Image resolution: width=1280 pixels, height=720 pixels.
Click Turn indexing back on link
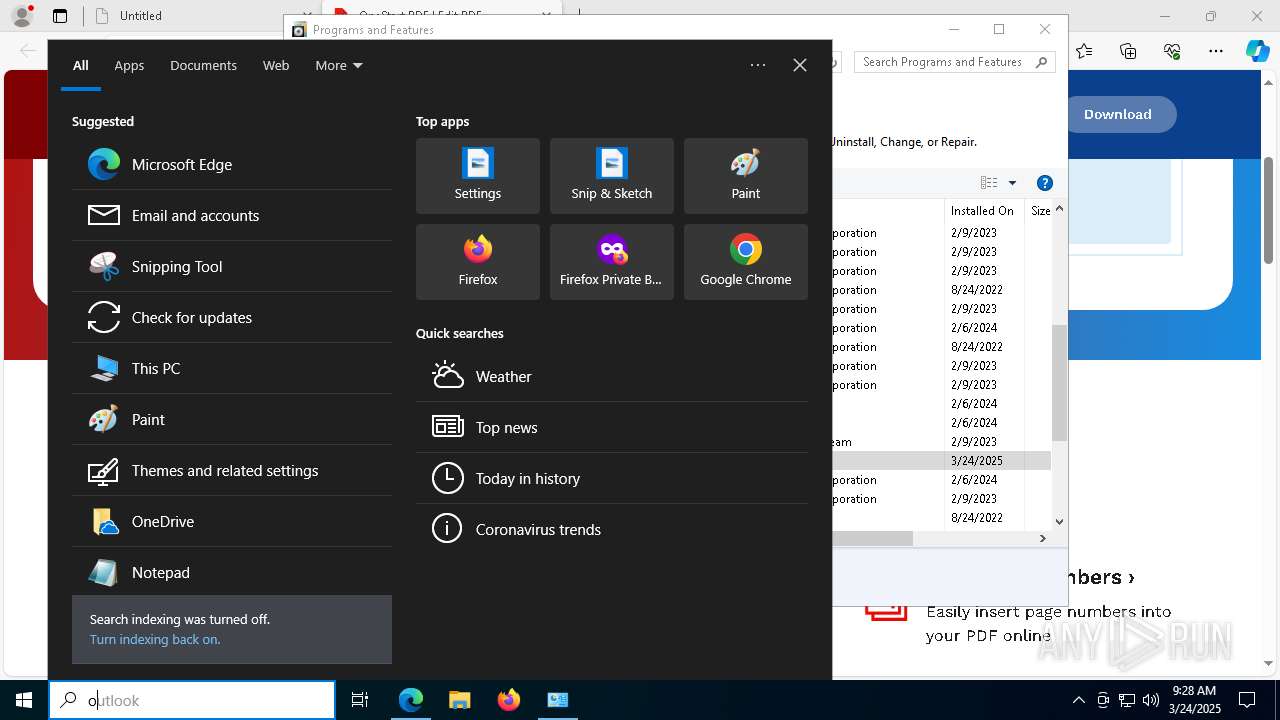[155, 640]
